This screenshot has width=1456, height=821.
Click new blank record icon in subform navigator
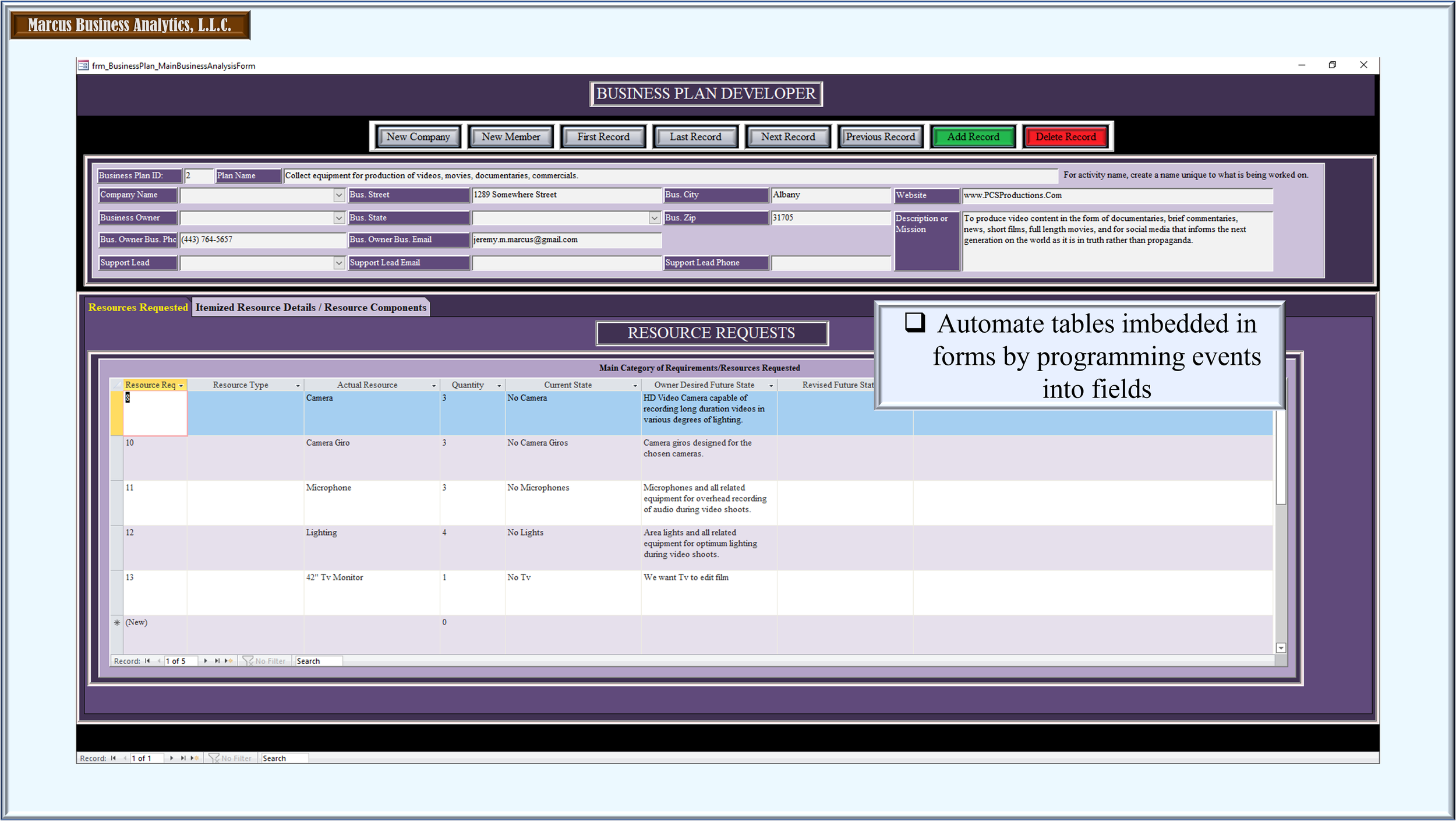pos(228,661)
